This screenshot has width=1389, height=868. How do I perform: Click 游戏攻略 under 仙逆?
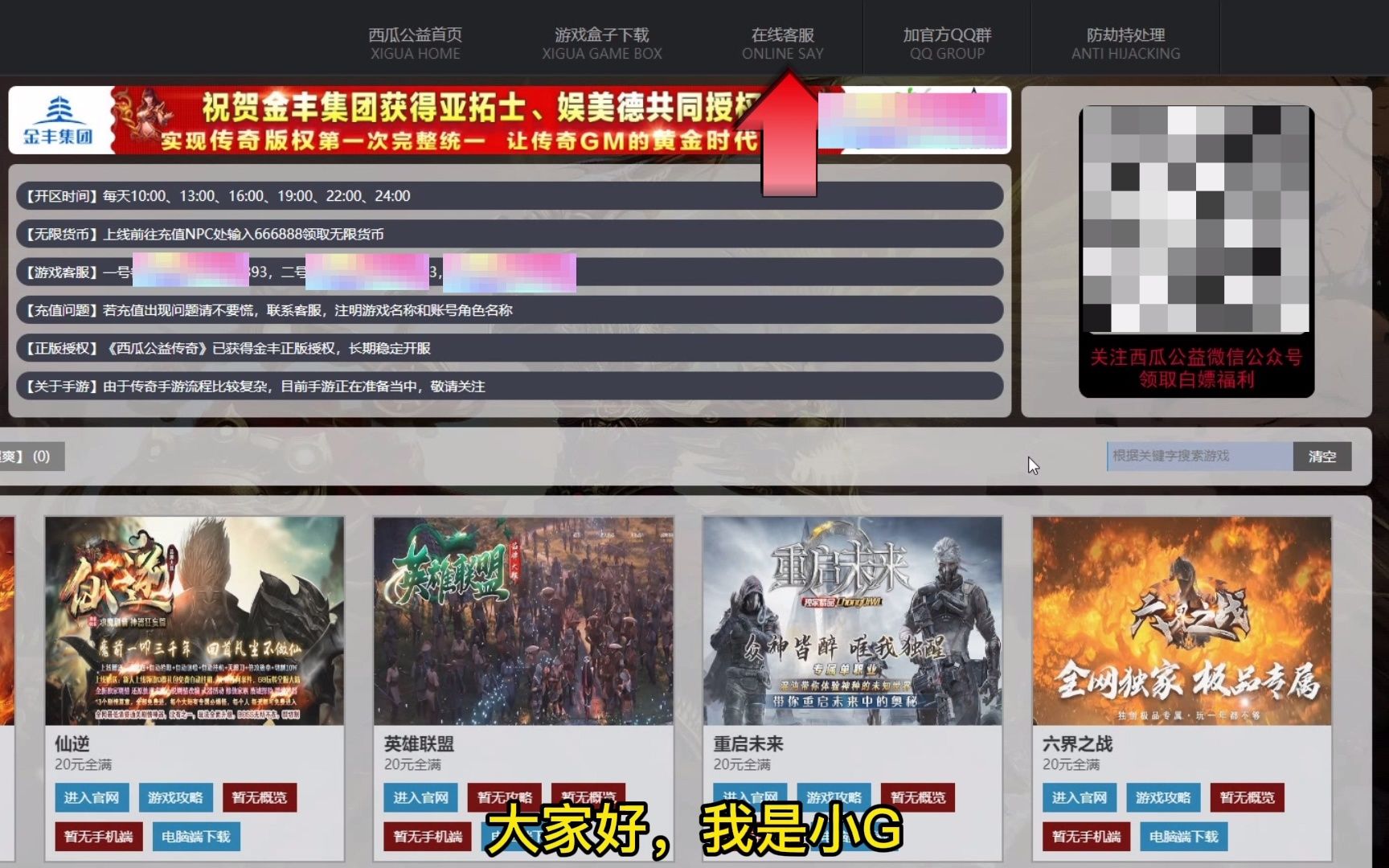pos(175,797)
